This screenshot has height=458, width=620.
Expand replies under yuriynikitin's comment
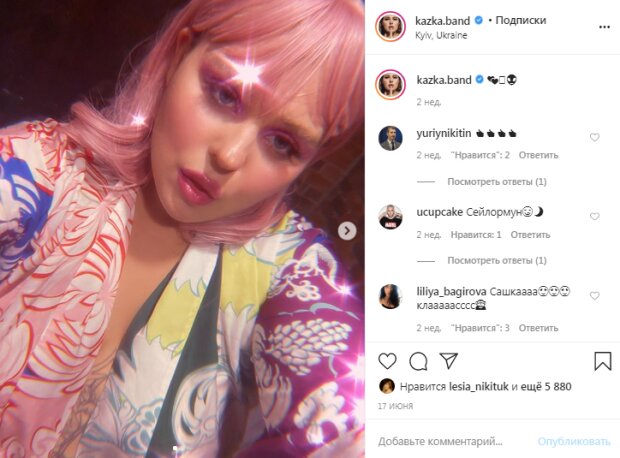pyautogui.click(x=497, y=182)
